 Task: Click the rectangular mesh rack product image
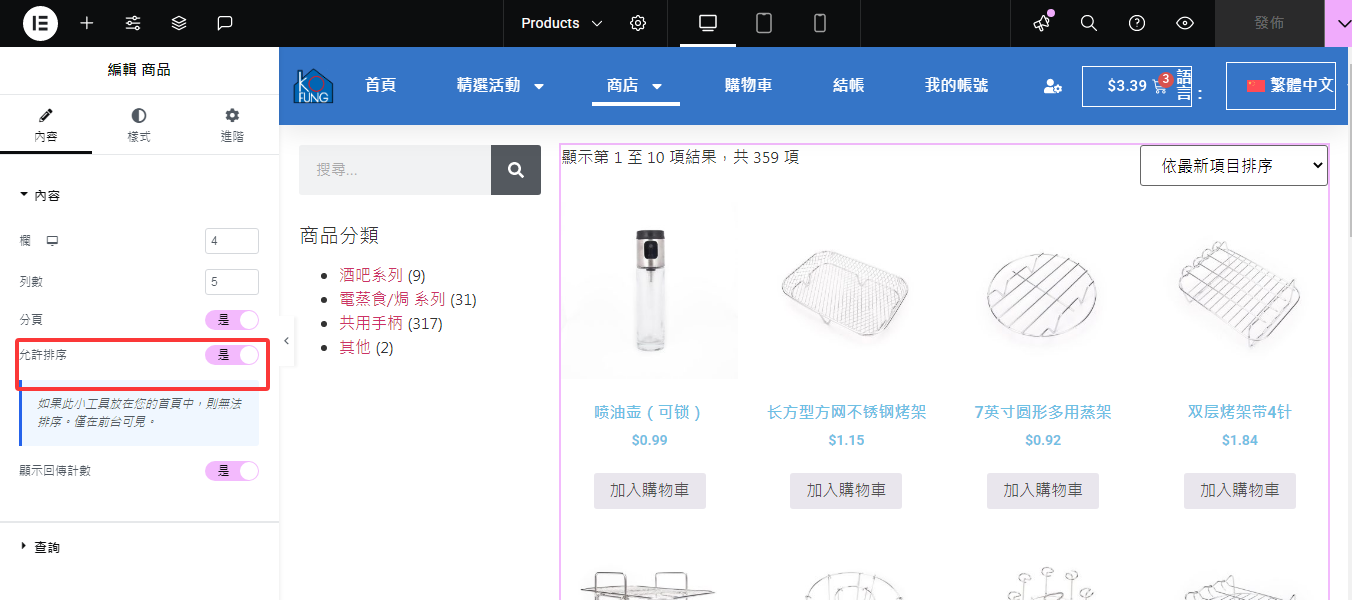click(x=847, y=290)
